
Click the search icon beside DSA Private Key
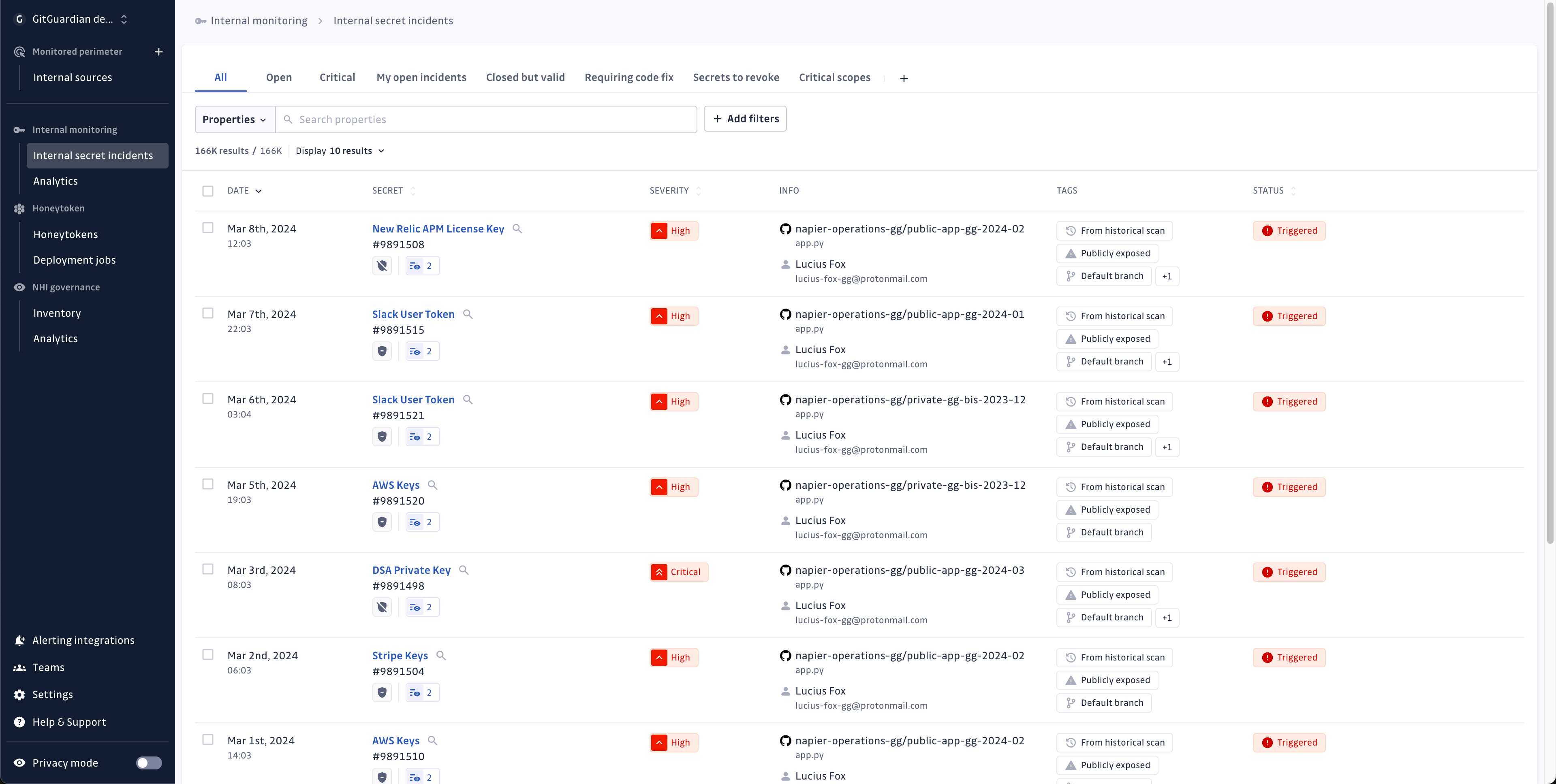pyautogui.click(x=464, y=570)
